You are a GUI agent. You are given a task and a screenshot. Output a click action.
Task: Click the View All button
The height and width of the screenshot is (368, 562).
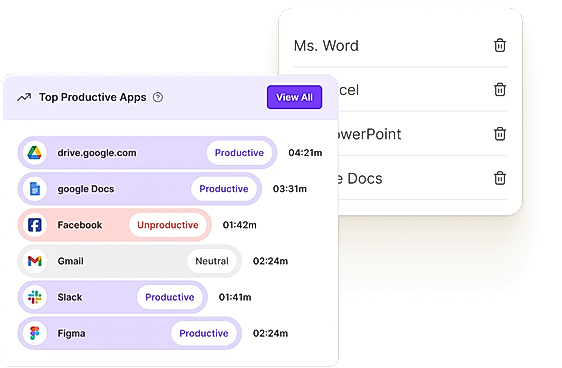294,97
